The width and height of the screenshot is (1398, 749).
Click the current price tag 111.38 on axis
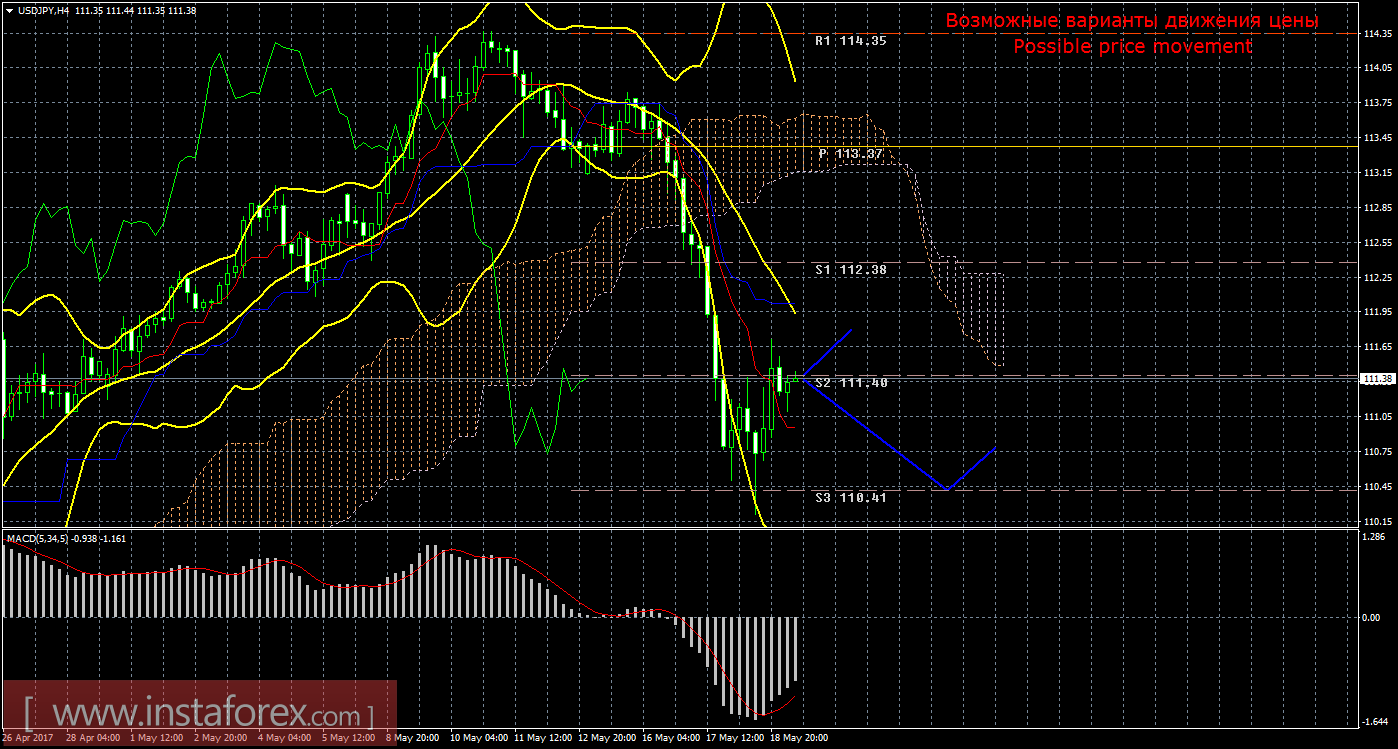tap(1377, 379)
